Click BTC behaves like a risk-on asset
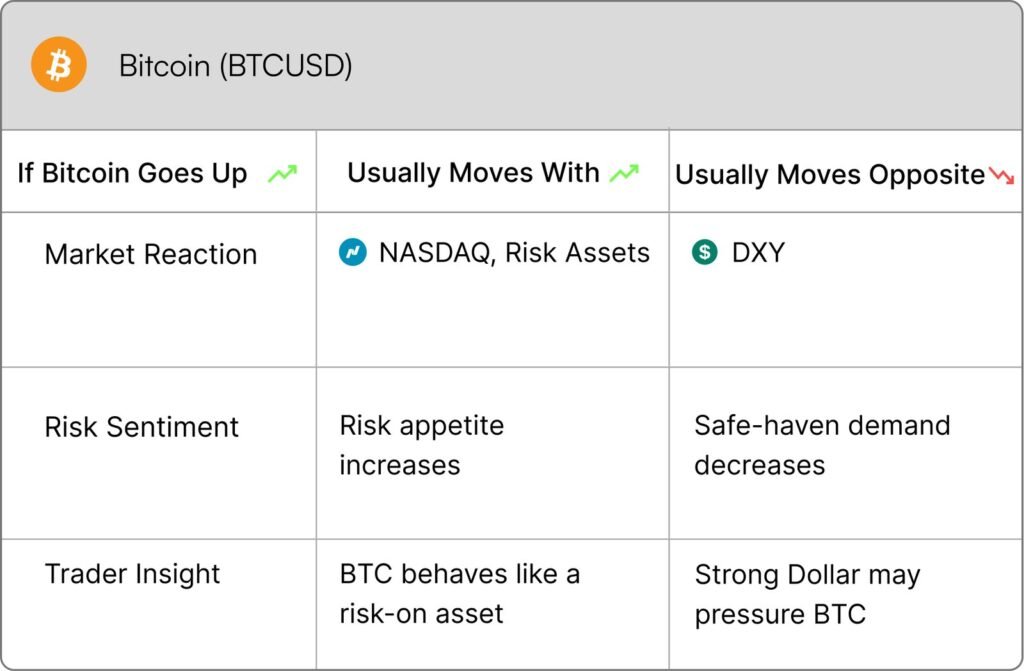The image size is (1024, 671). tap(460, 593)
